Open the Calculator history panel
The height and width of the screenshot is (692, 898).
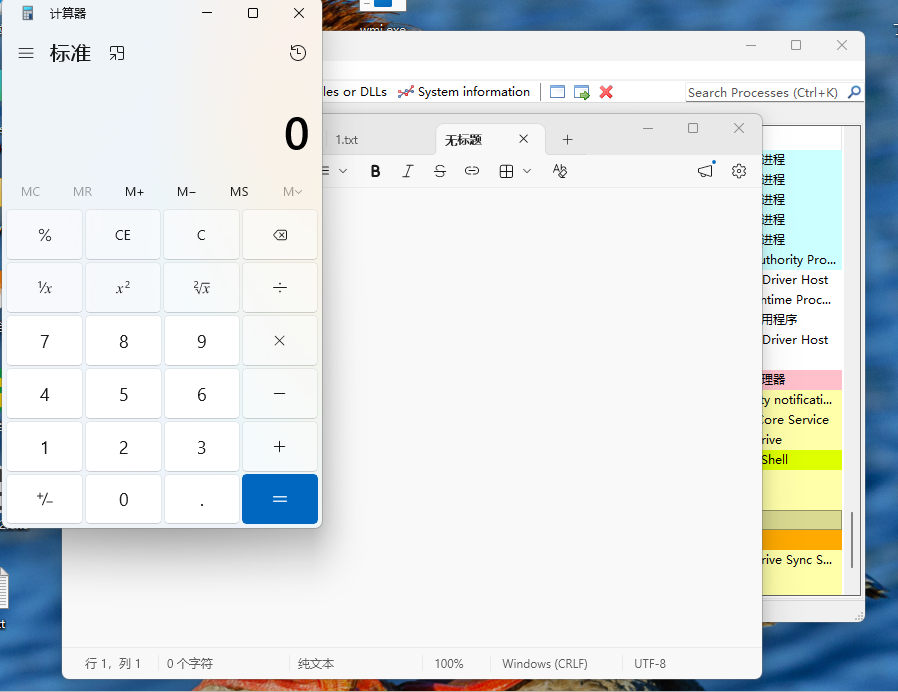298,53
